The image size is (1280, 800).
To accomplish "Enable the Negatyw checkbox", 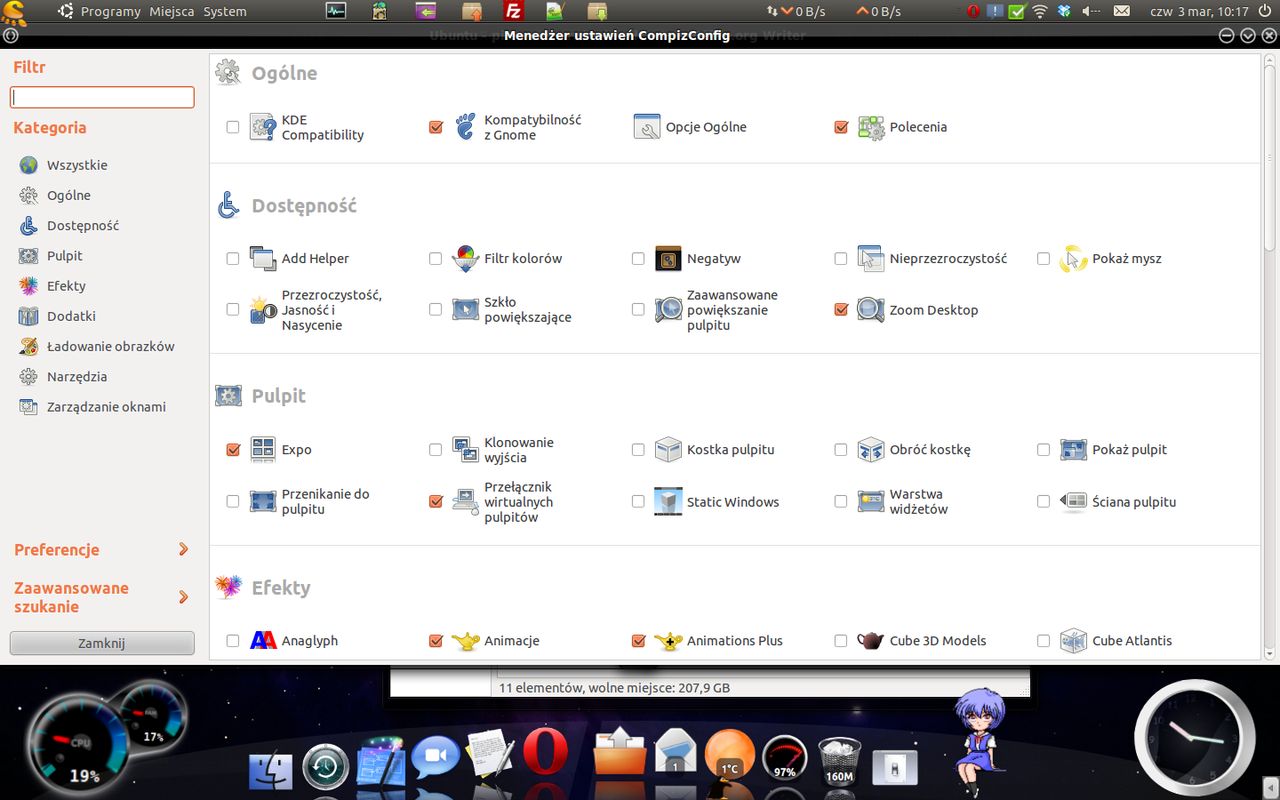I will 638,258.
